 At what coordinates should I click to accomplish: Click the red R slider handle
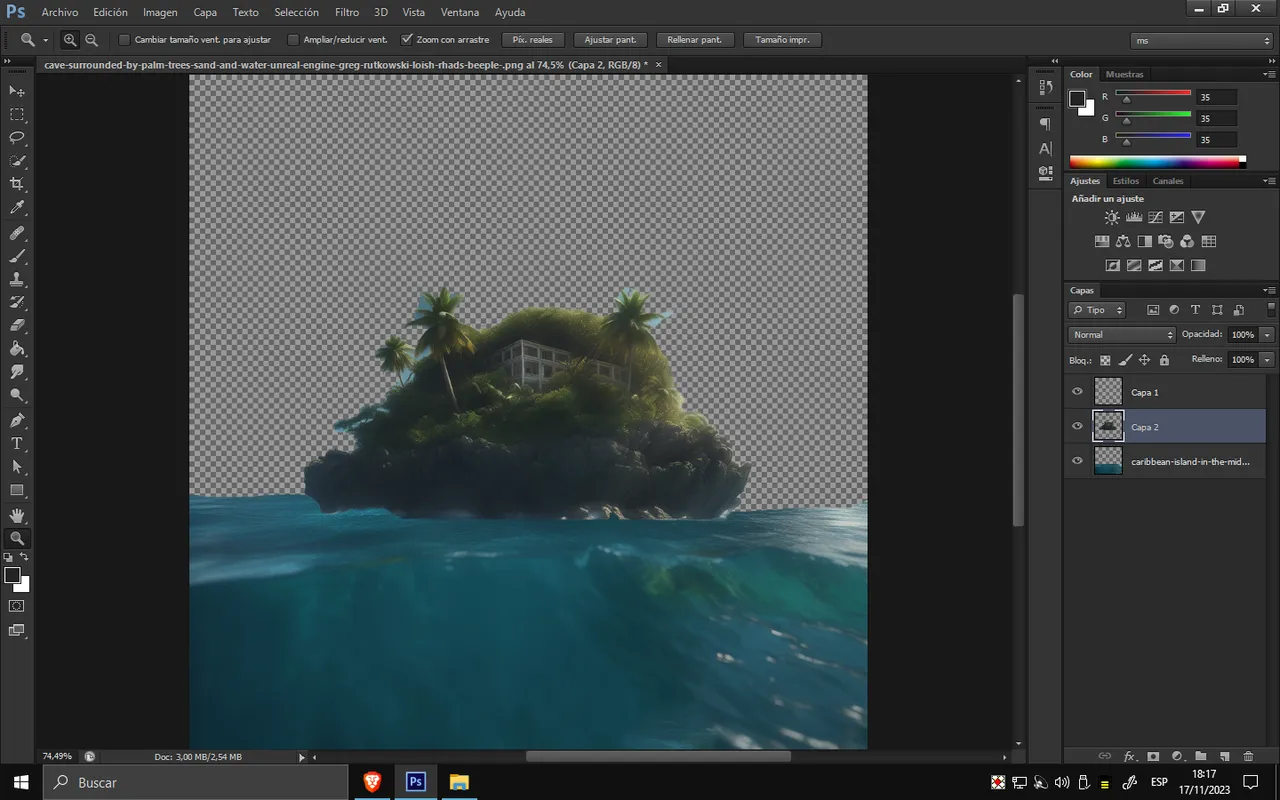[1126, 100]
